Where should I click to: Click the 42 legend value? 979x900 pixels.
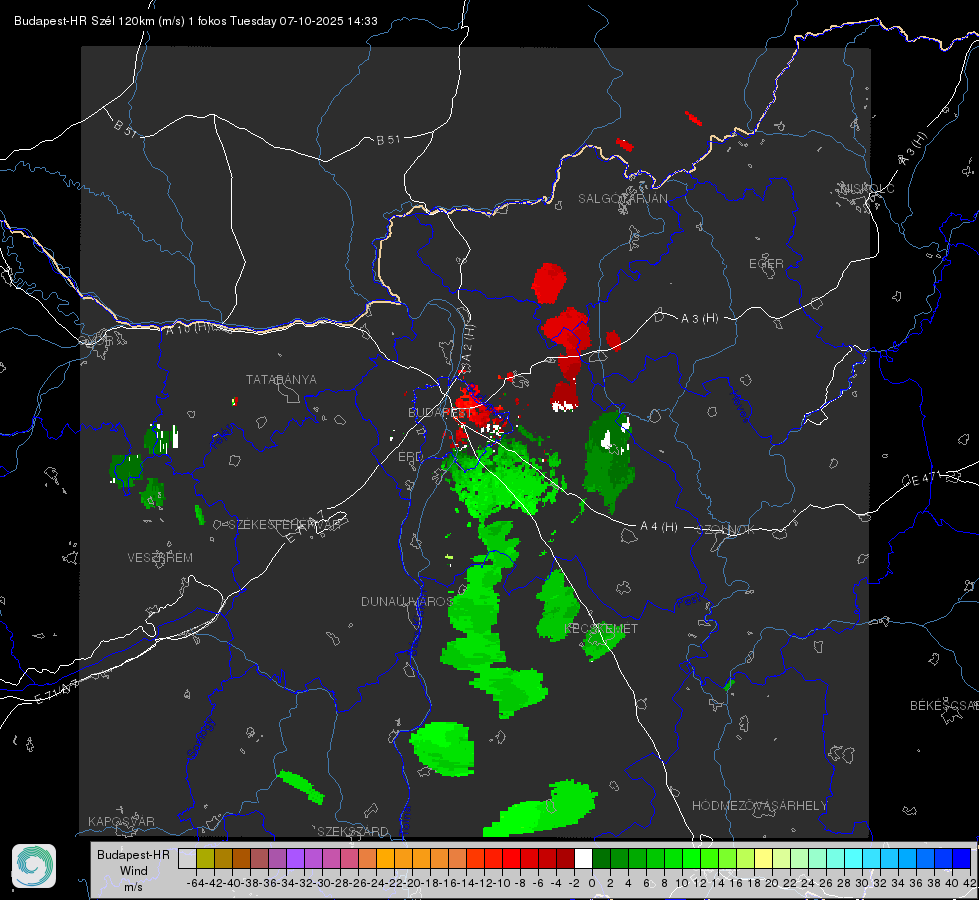coord(969,883)
